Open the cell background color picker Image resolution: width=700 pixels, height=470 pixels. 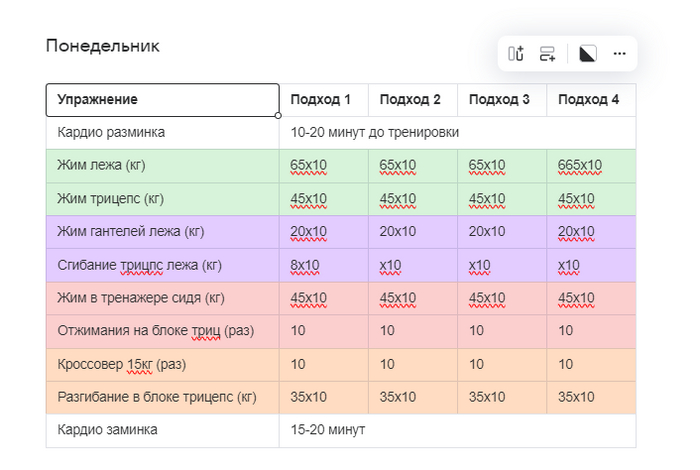(x=588, y=54)
